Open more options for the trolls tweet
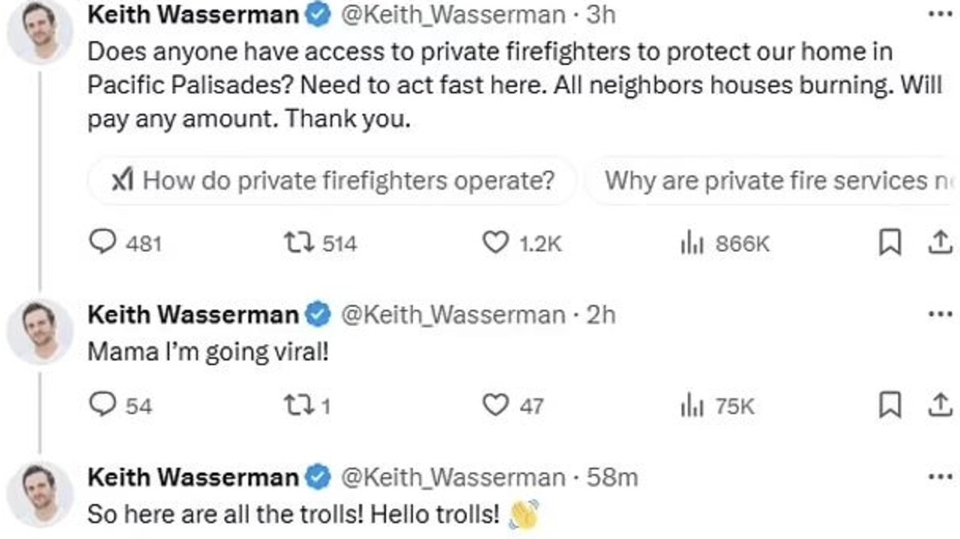 pos(940,477)
